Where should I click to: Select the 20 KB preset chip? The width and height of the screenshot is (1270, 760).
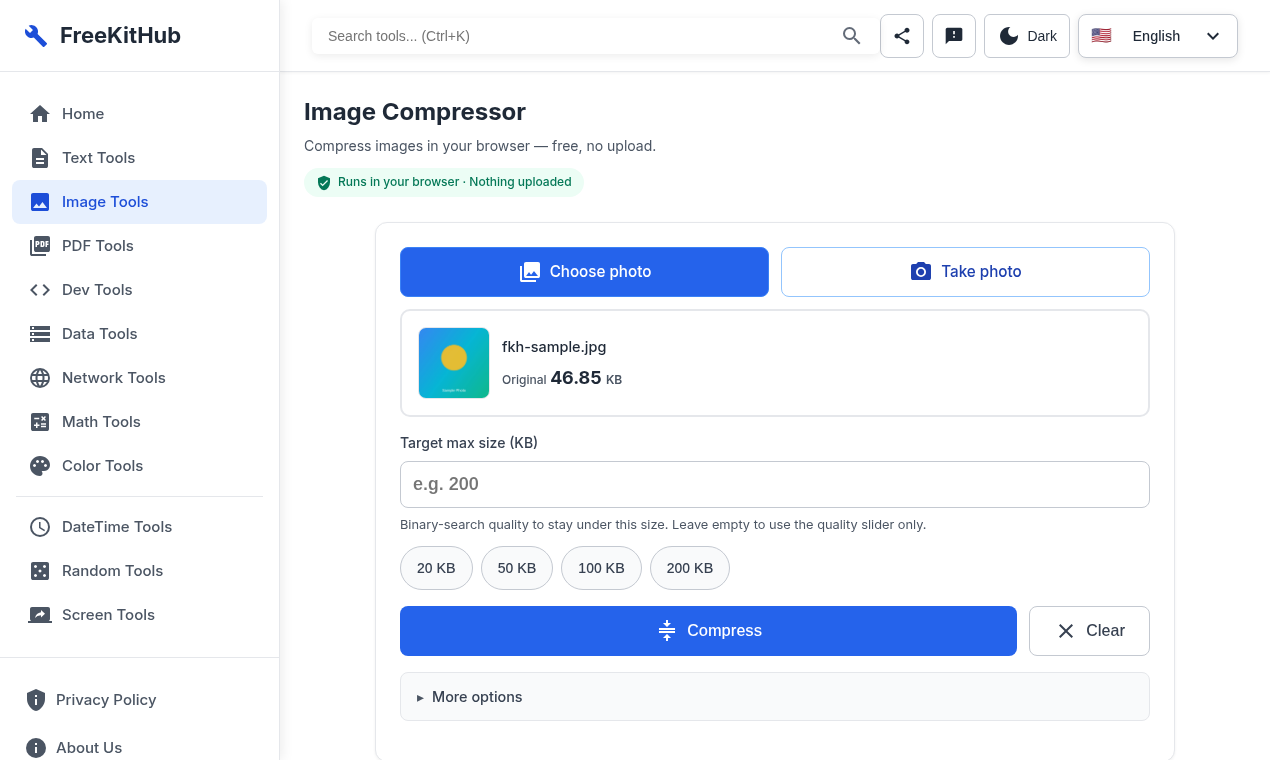(436, 568)
